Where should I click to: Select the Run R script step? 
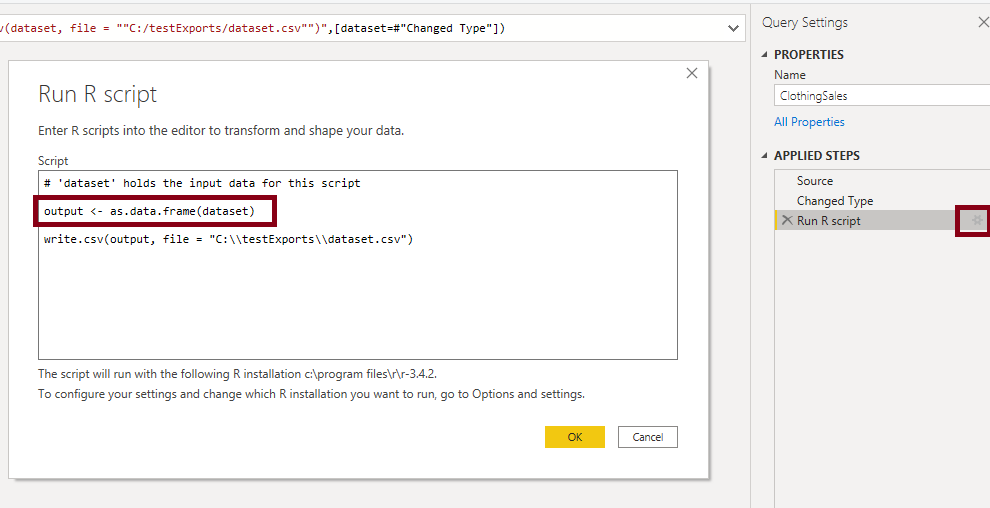point(828,221)
